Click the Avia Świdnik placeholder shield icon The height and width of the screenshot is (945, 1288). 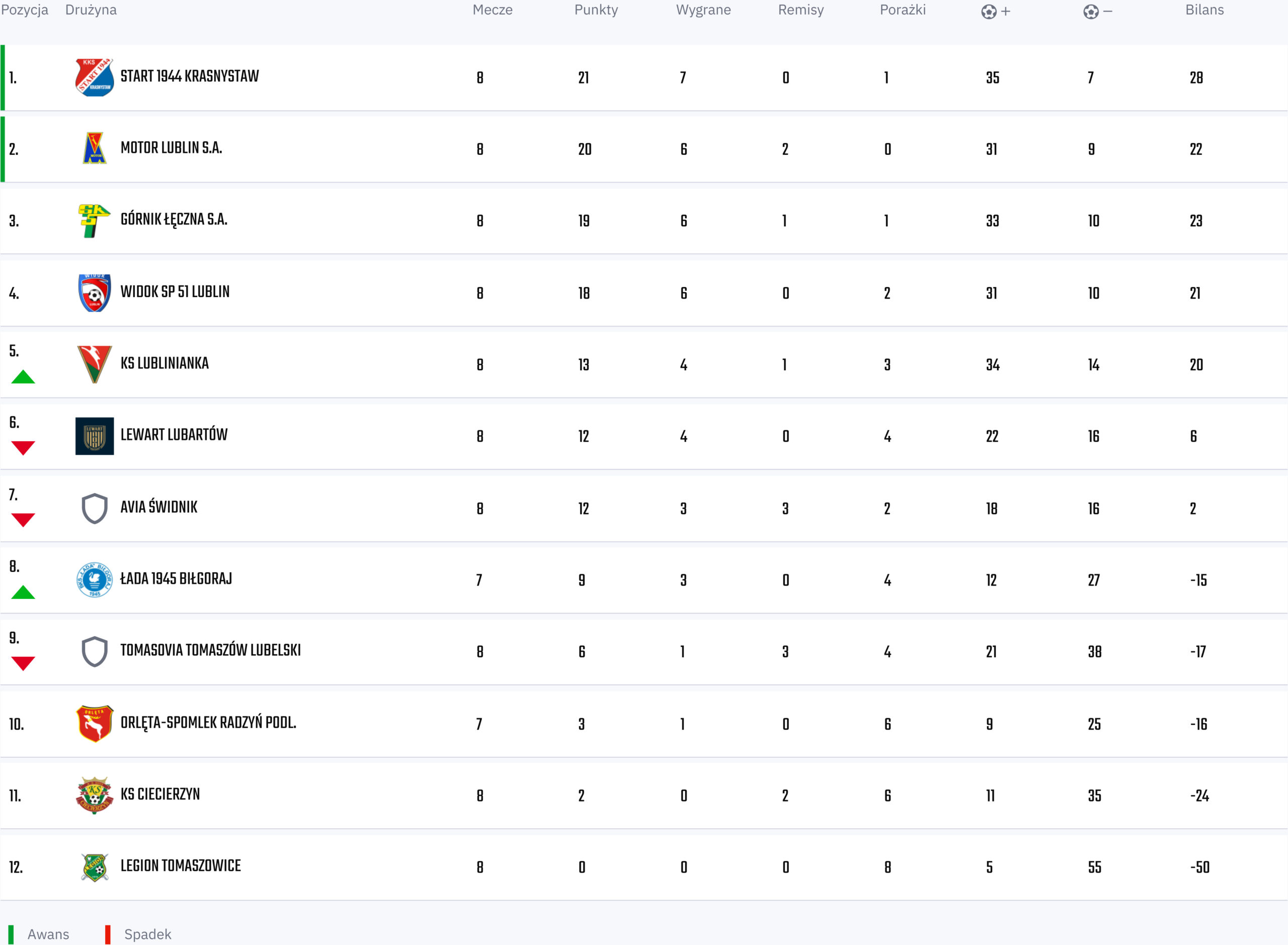(x=95, y=508)
